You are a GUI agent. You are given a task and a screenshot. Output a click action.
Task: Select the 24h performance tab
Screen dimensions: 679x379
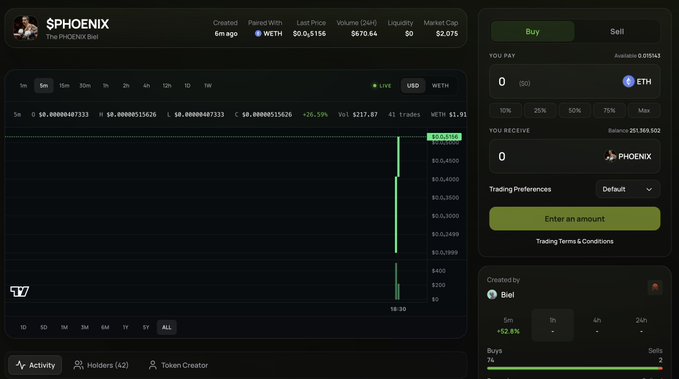point(641,325)
